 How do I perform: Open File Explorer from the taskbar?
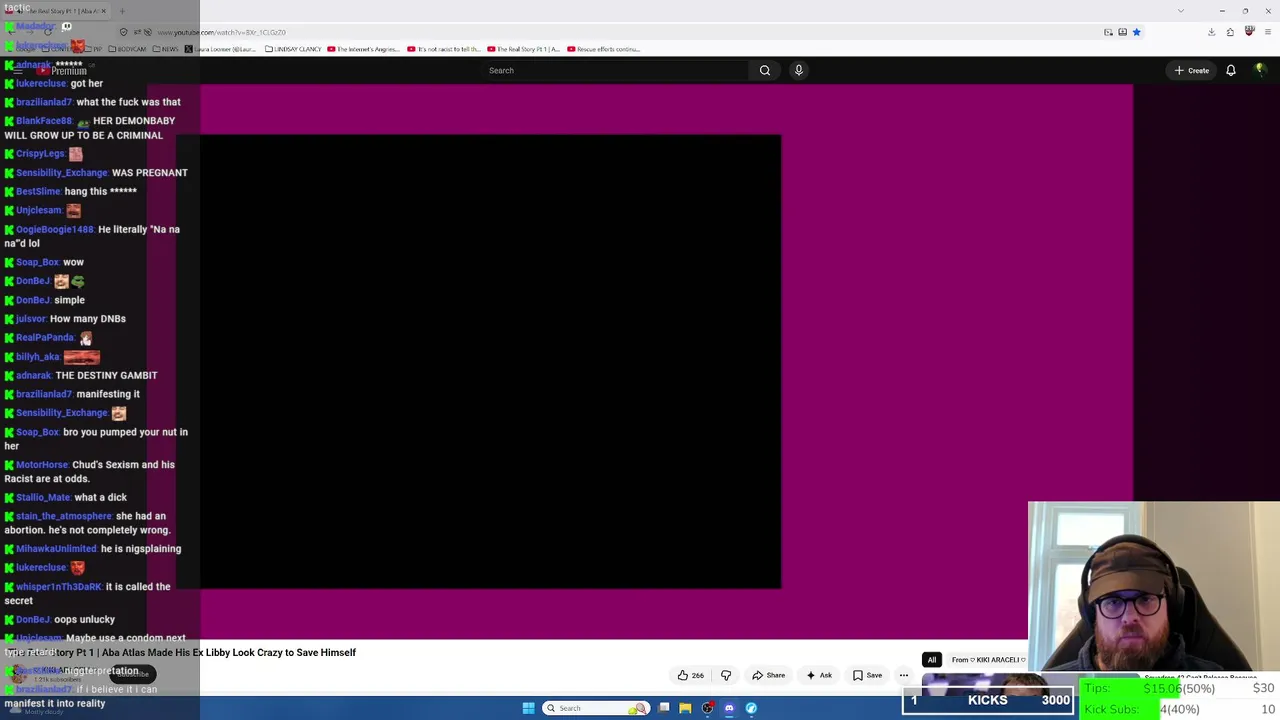[685, 708]
